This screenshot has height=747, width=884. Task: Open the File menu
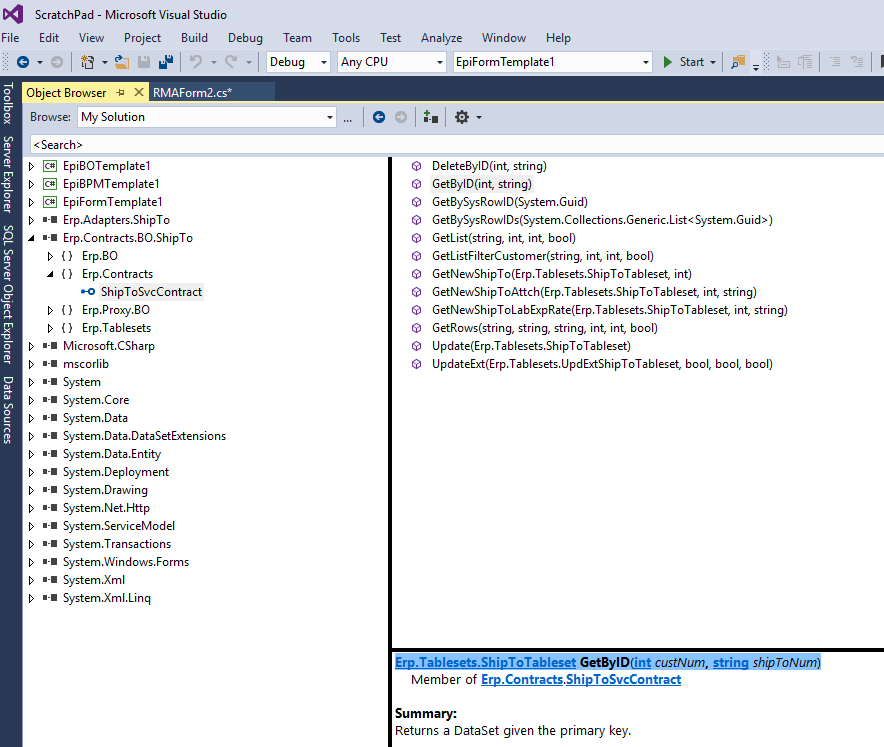coord(10,38)
